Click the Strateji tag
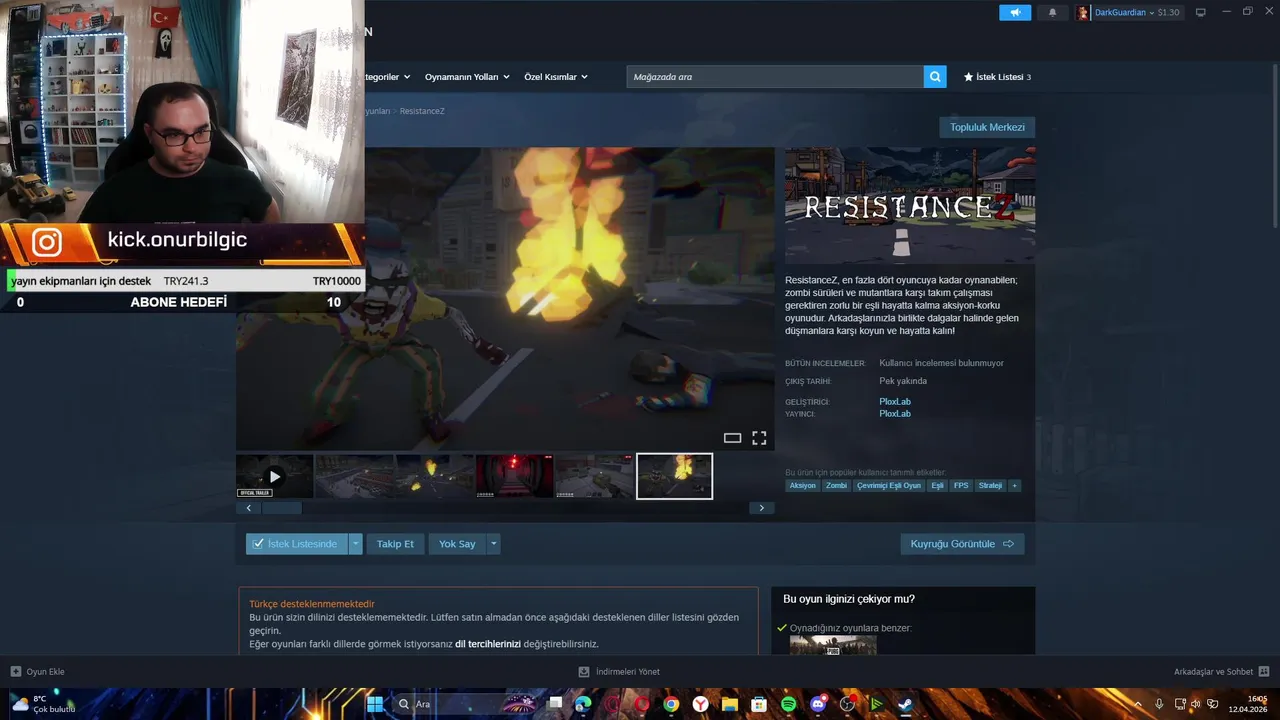1280x720 pixels. (990, 486)
